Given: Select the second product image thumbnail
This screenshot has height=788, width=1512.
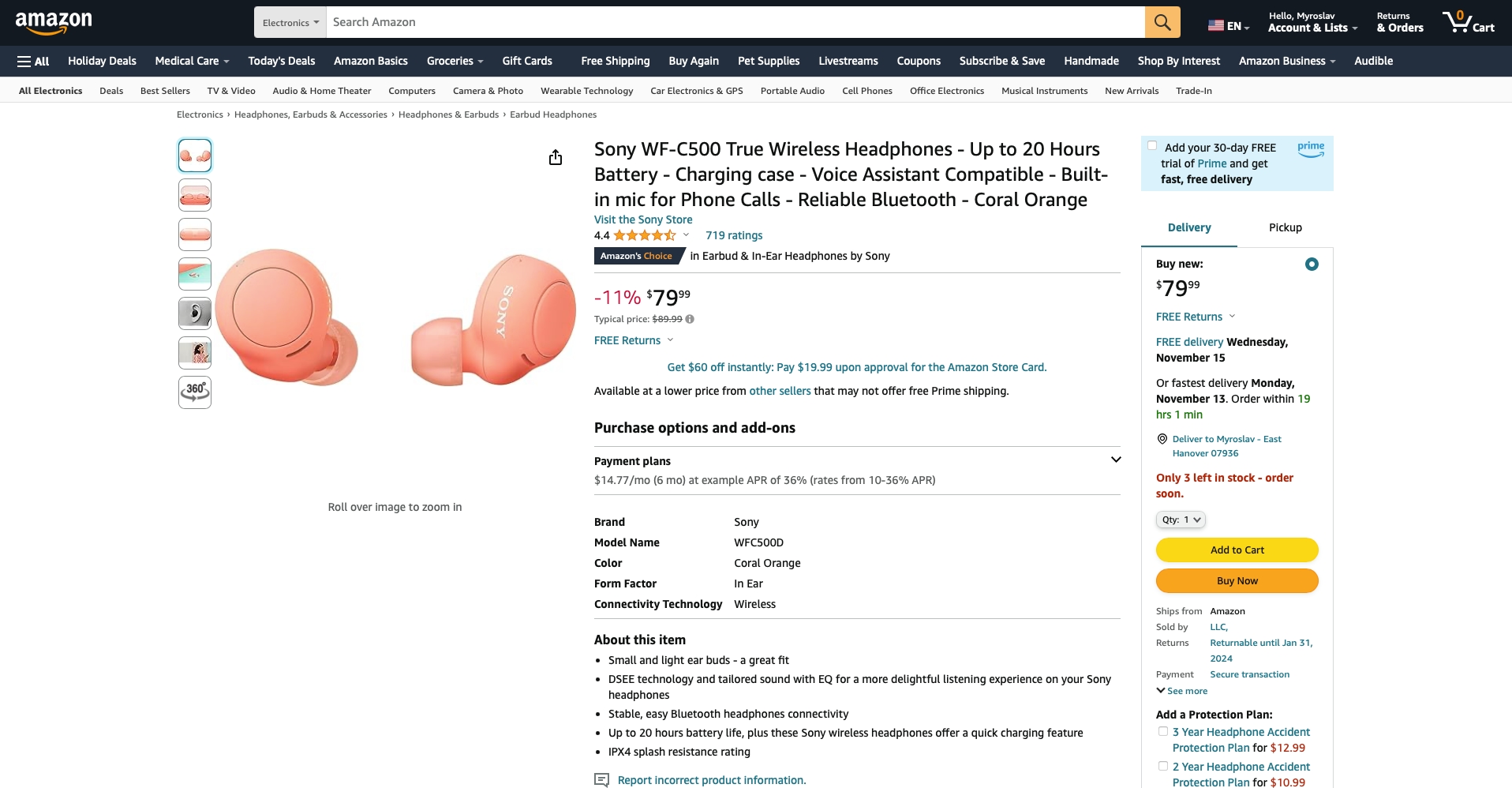Looking at the screenshot, I should click(195, 195).
